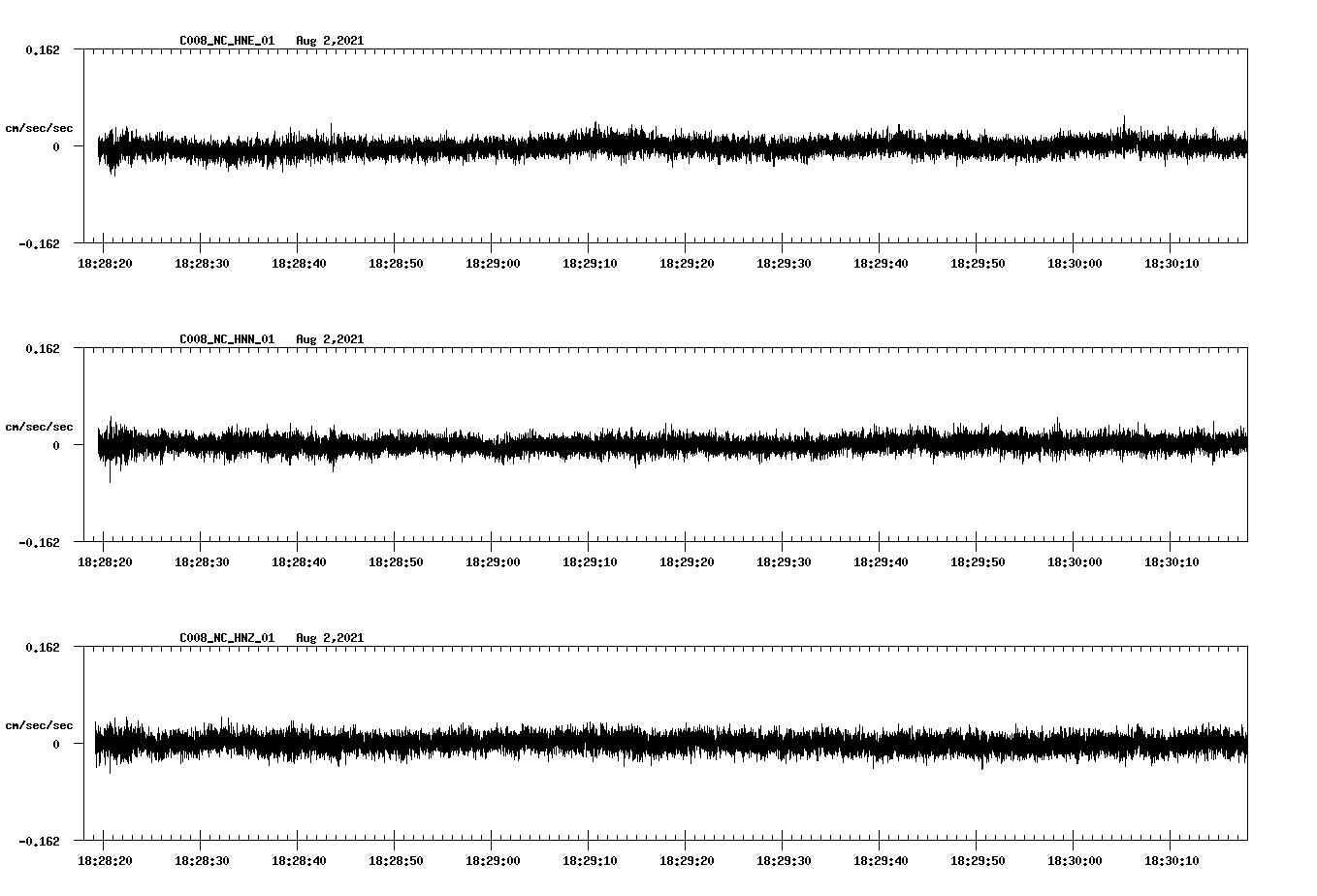Click cm/sec/sec unit label on HNZ plot

39,725
